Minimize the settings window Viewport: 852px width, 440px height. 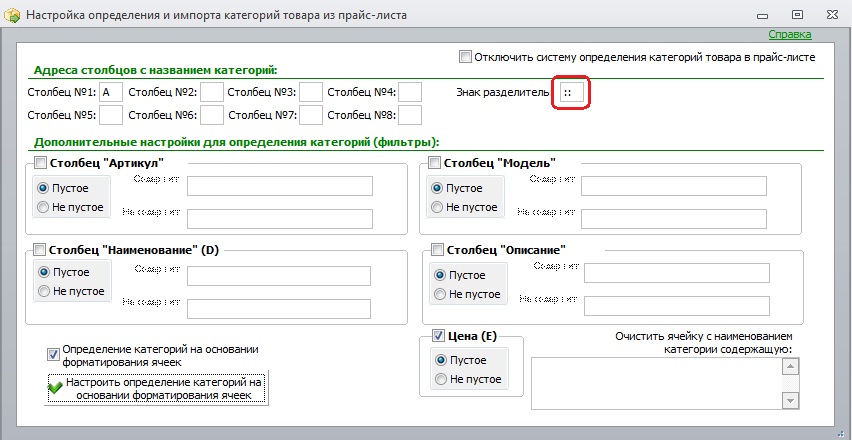coord(762,16)
